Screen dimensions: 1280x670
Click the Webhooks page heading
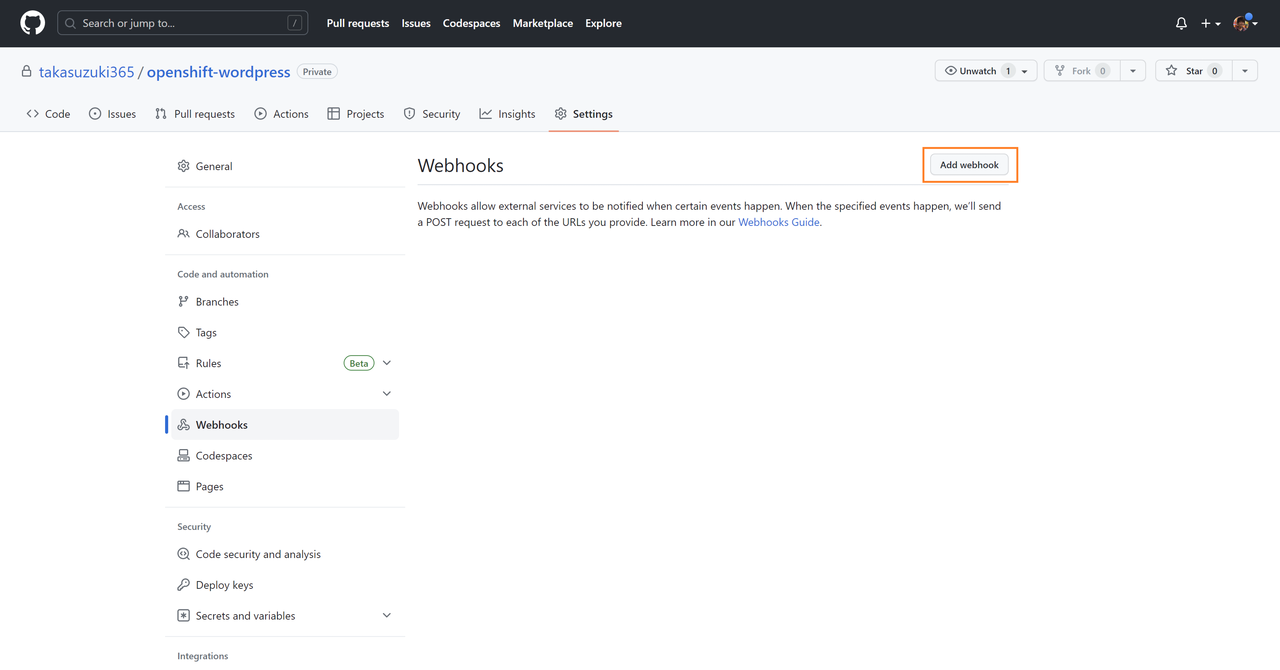pyautogui.click(x=461, y=166)
